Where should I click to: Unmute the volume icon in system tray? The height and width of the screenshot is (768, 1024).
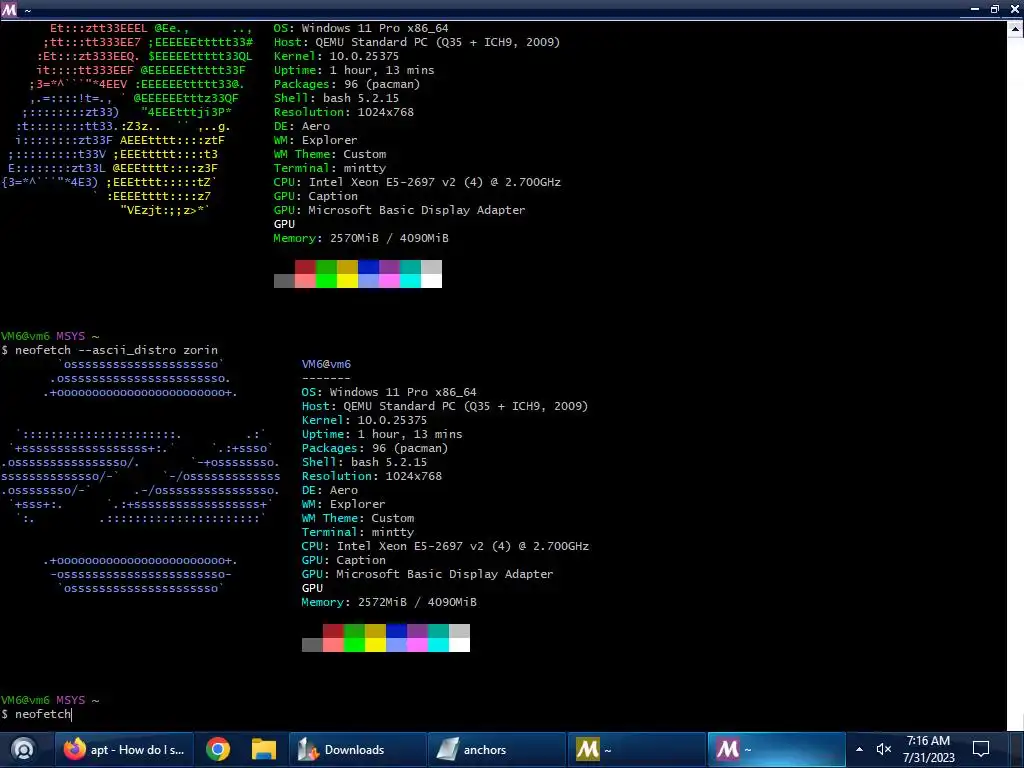(x=884, y=750)
